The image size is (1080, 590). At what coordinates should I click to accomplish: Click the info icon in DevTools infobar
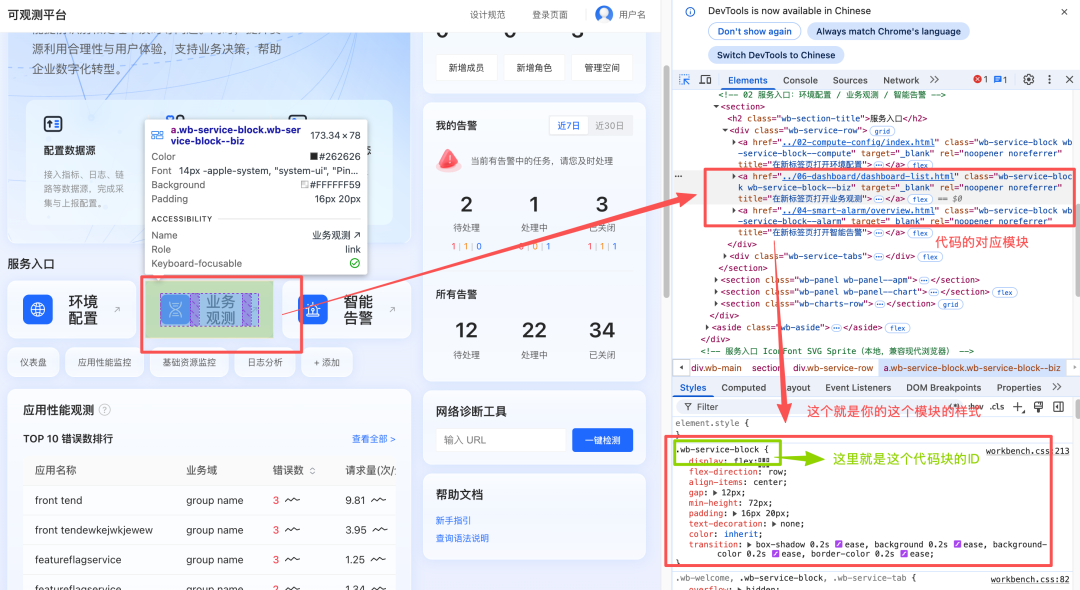(690, 12)
